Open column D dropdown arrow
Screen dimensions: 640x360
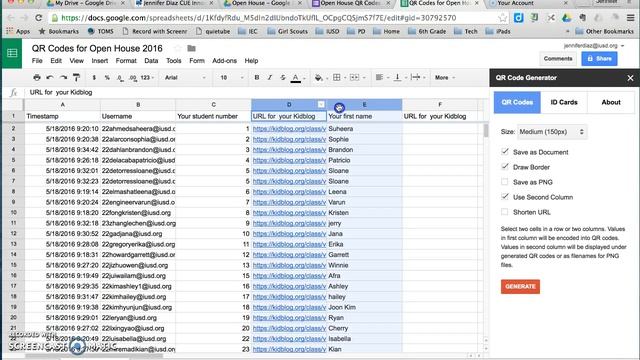(x=321, y=104)
